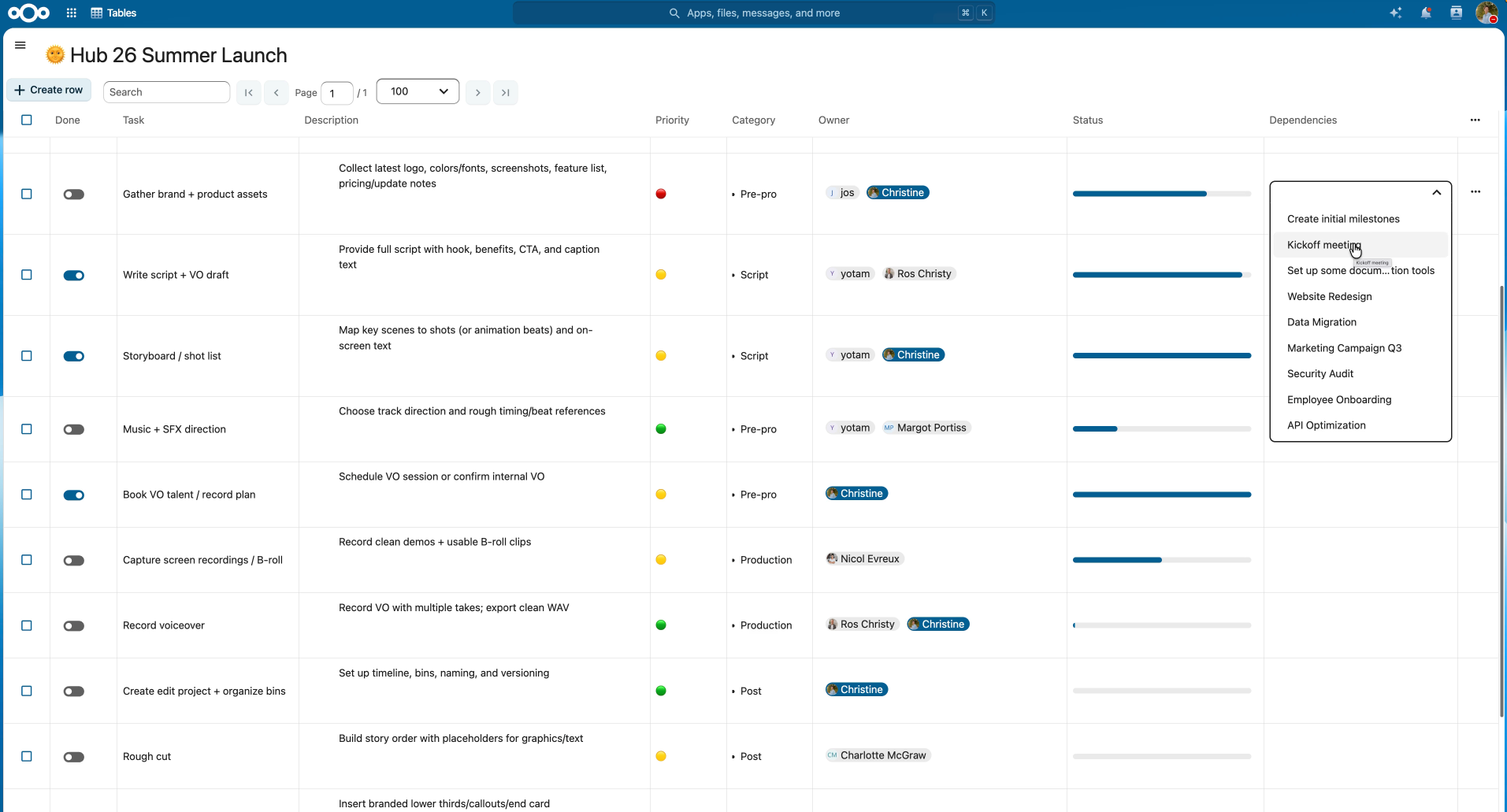Viewport: 1507px width, 812px height.
Task: Click the page number input field
Action: (336, 93)
